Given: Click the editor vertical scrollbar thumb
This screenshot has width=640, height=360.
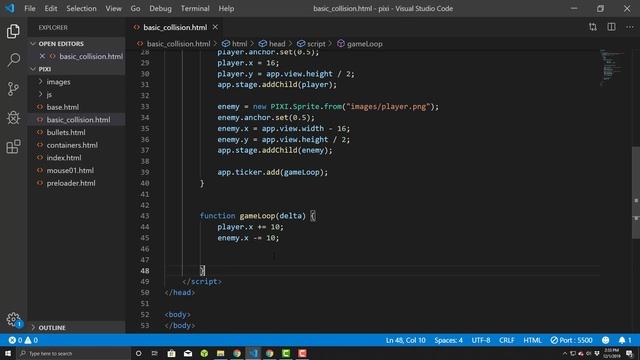Looking at the screenshot, I should click(636, 192).
